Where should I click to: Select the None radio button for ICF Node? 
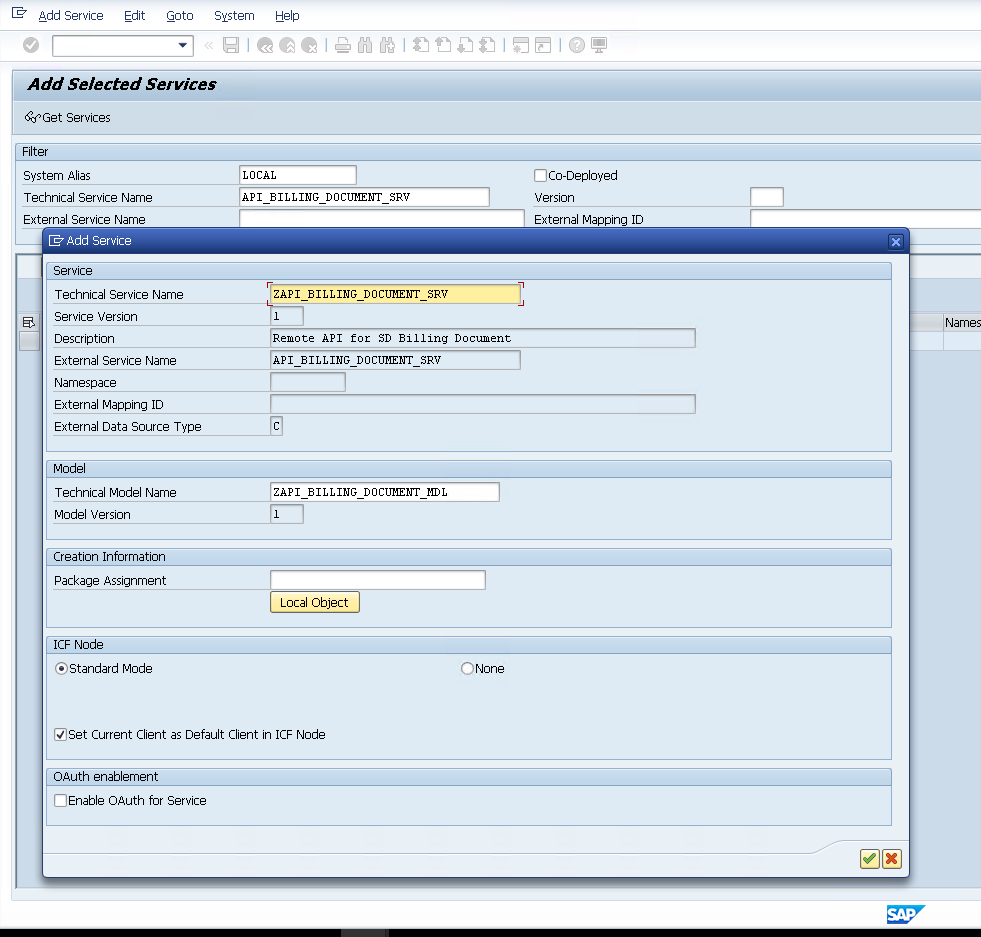point(467,669)
